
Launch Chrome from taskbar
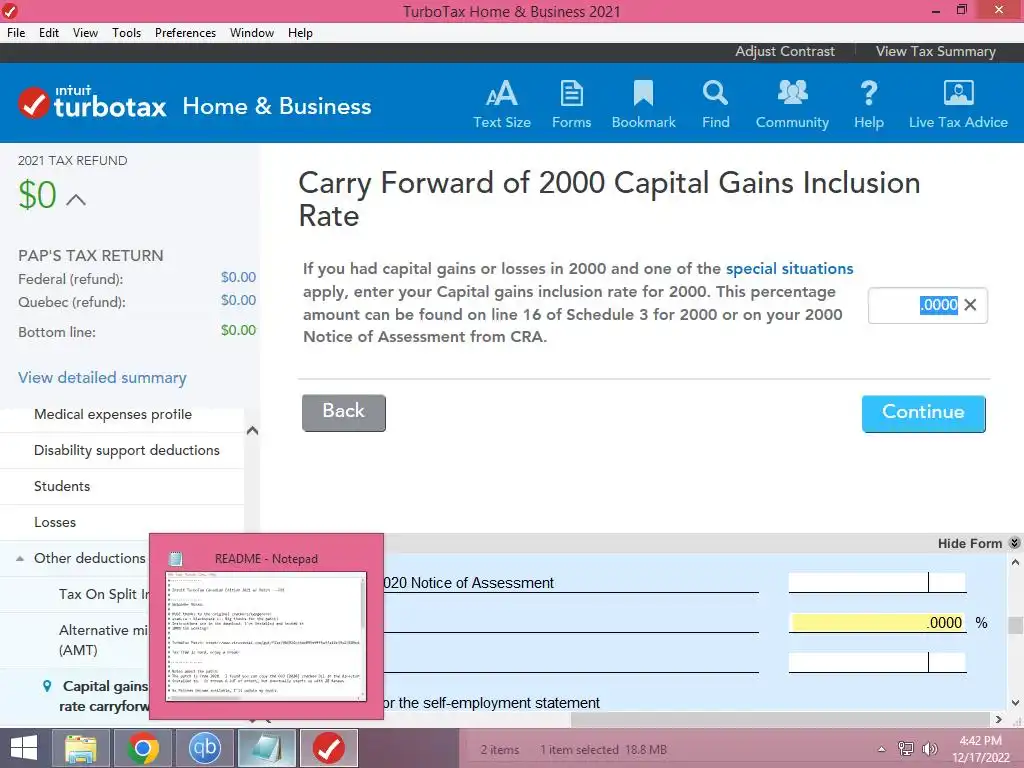click(143, 748)
